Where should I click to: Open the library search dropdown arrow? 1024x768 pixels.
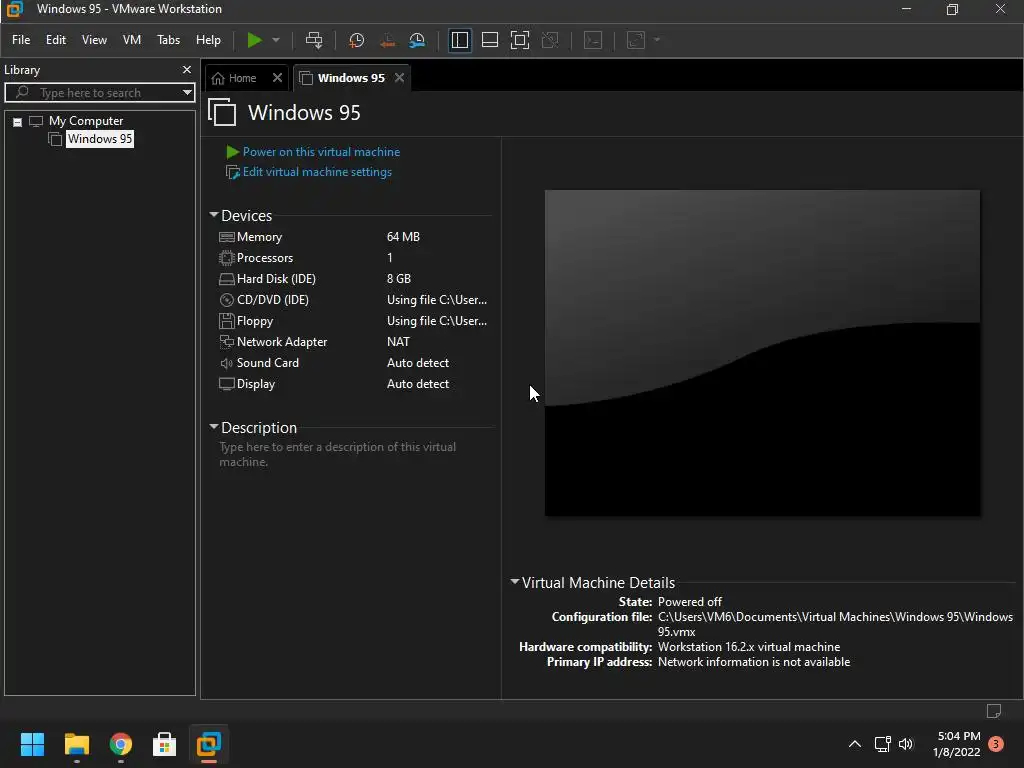187,93
